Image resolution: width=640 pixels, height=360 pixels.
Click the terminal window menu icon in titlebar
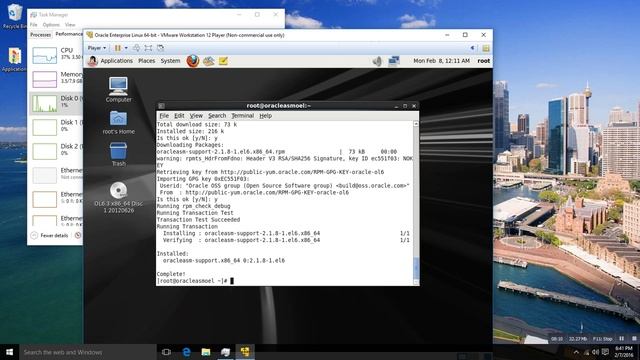161,106
